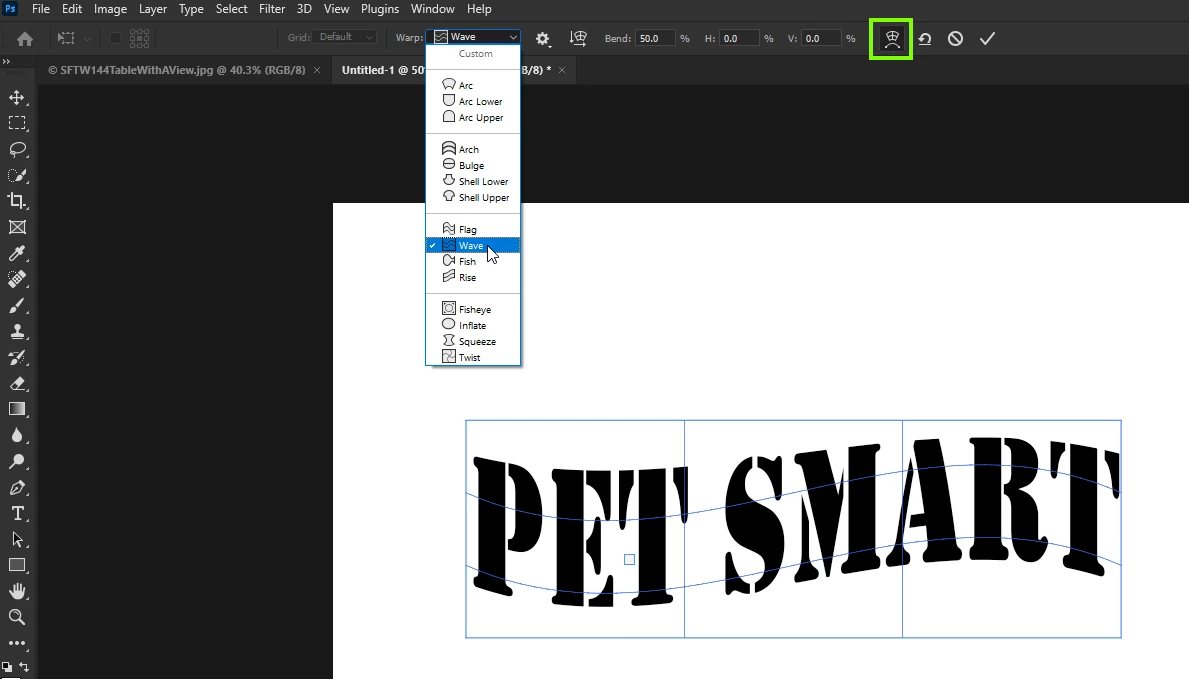The height and width of the screenshot is (679, 1189).
Task: Choose Fisheye warp style
Action: click(x=473, y=310)
